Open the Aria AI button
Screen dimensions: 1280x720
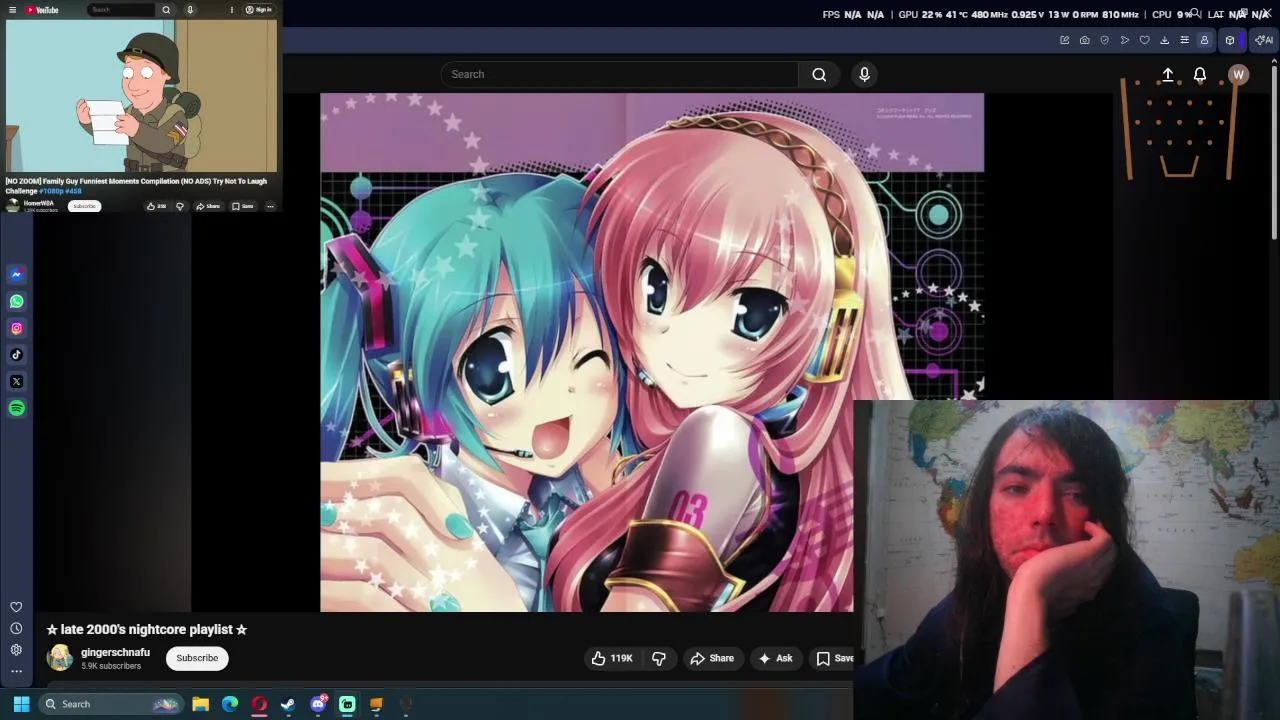pos(1264,40)
